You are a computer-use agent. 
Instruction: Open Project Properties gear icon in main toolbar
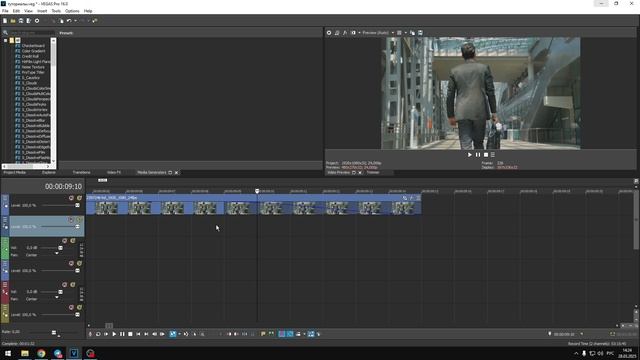tap(37, 21)
